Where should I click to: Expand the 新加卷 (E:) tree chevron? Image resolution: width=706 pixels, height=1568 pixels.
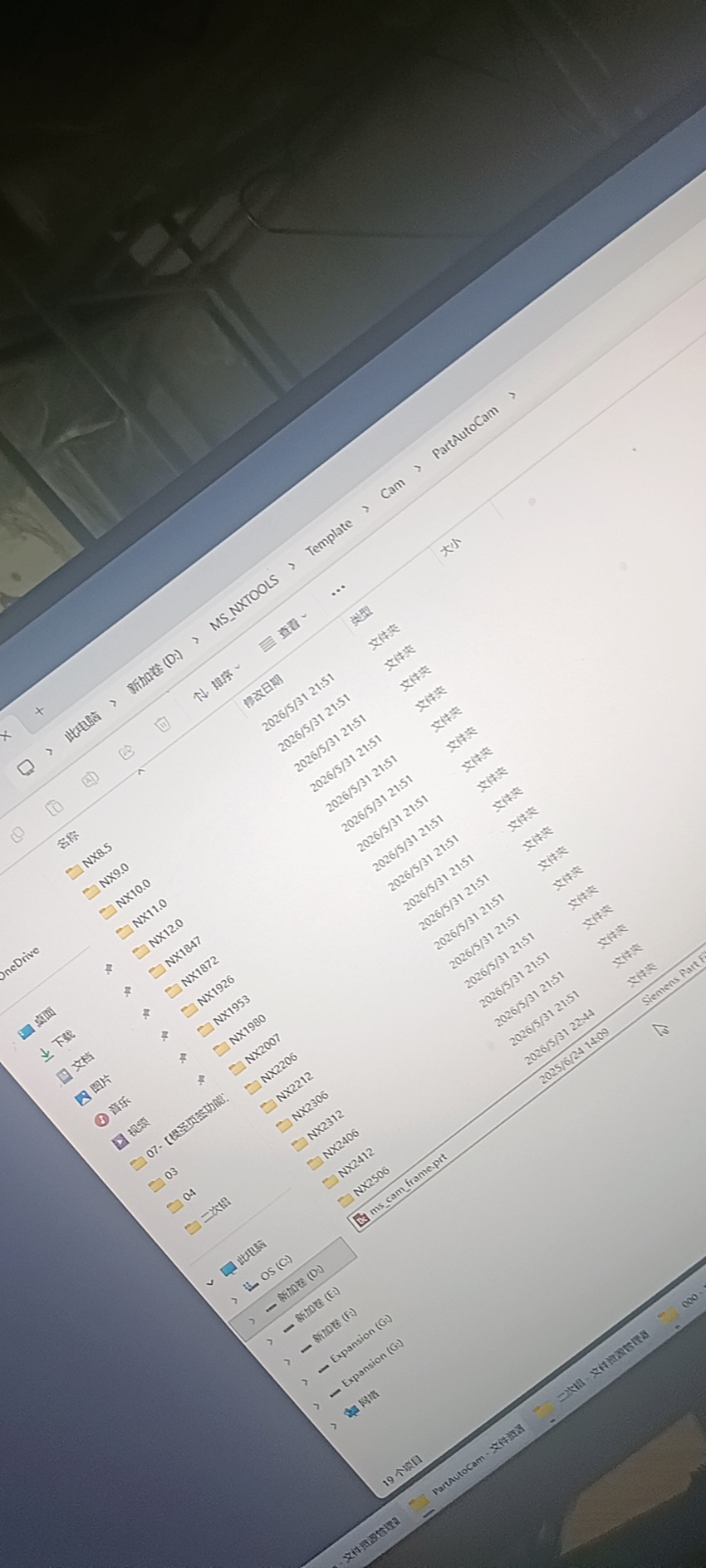coord(270,1342)
